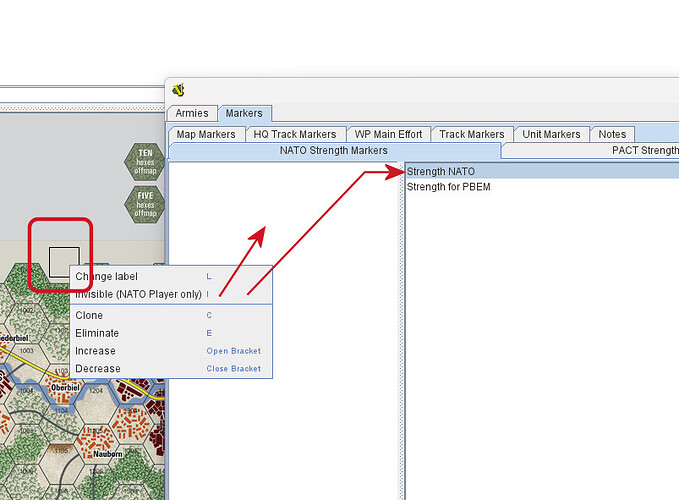Select the FIVE hexes offmap marker
This screenshot has width=679, height=500.
[145, 203]
